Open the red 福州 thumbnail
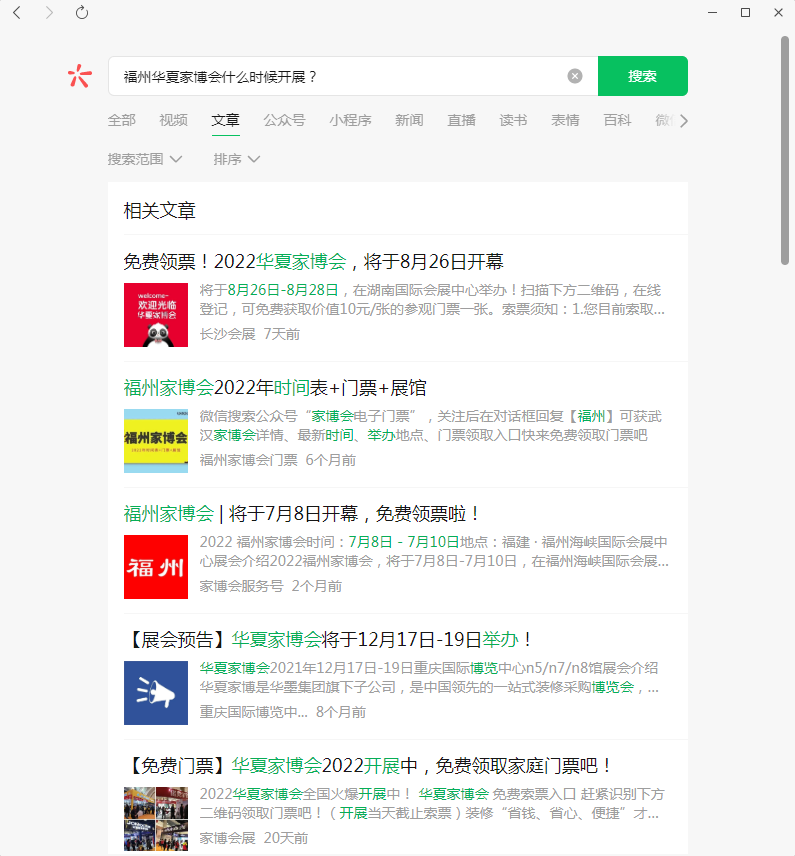Screen dimensions: 795x856 click(x=156, y=567)
